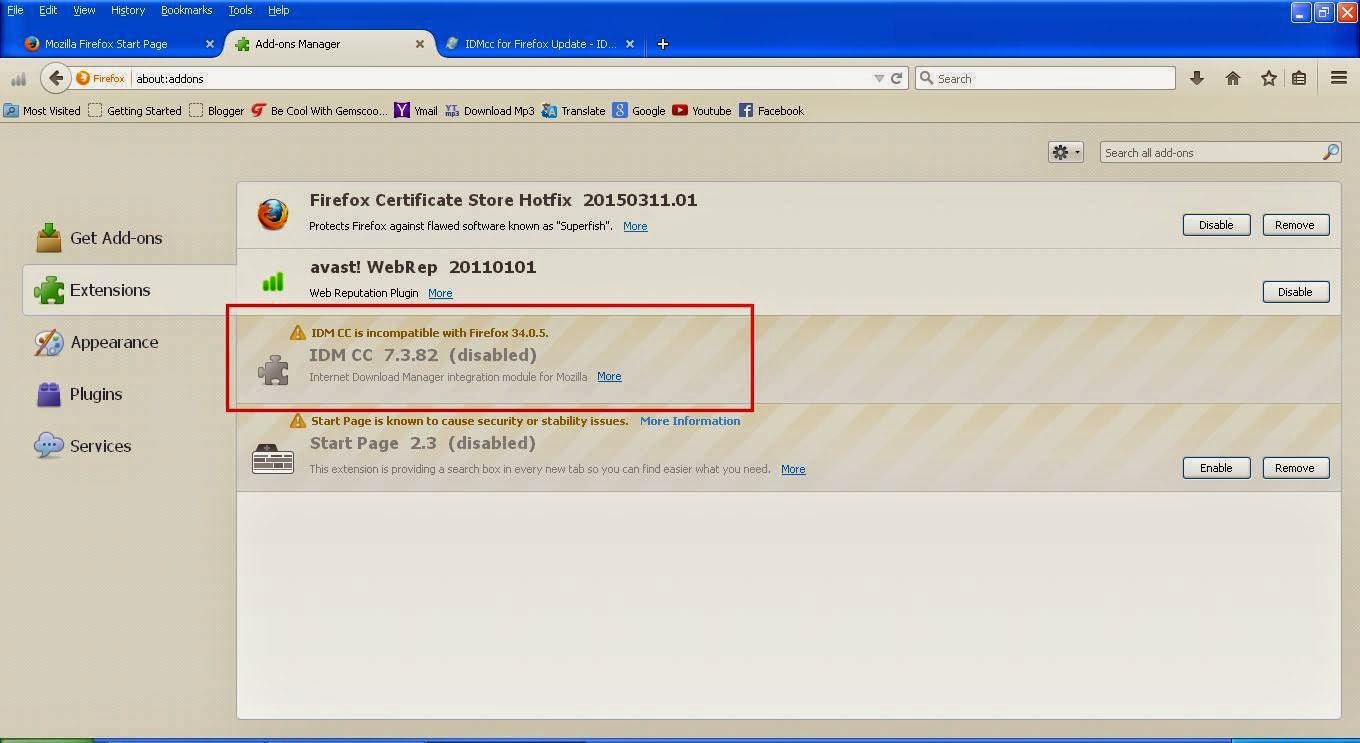
Task: Click the More link for IDM CC
Action: coord(609,376)
